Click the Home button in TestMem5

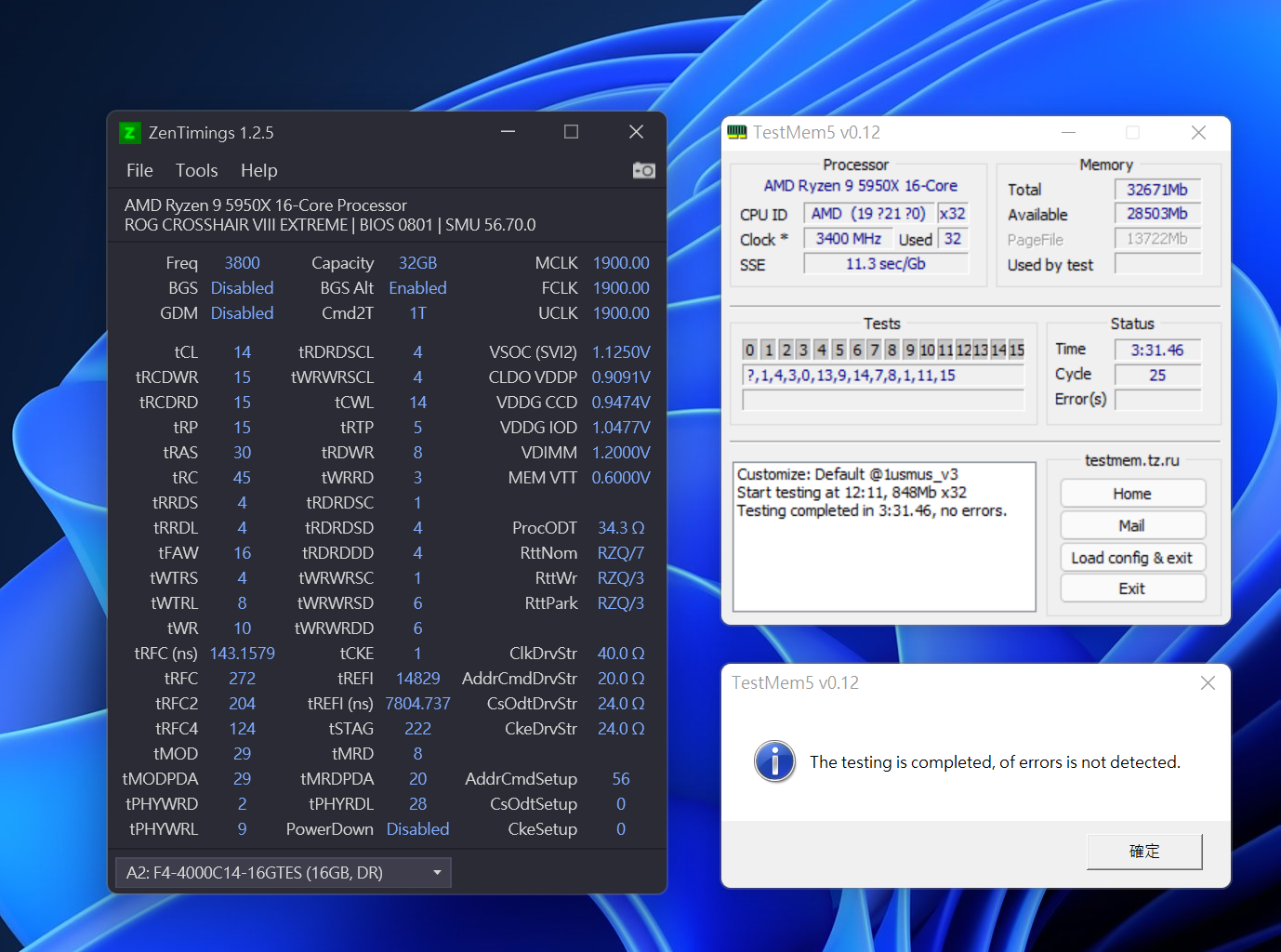(x=1132, y=493)
